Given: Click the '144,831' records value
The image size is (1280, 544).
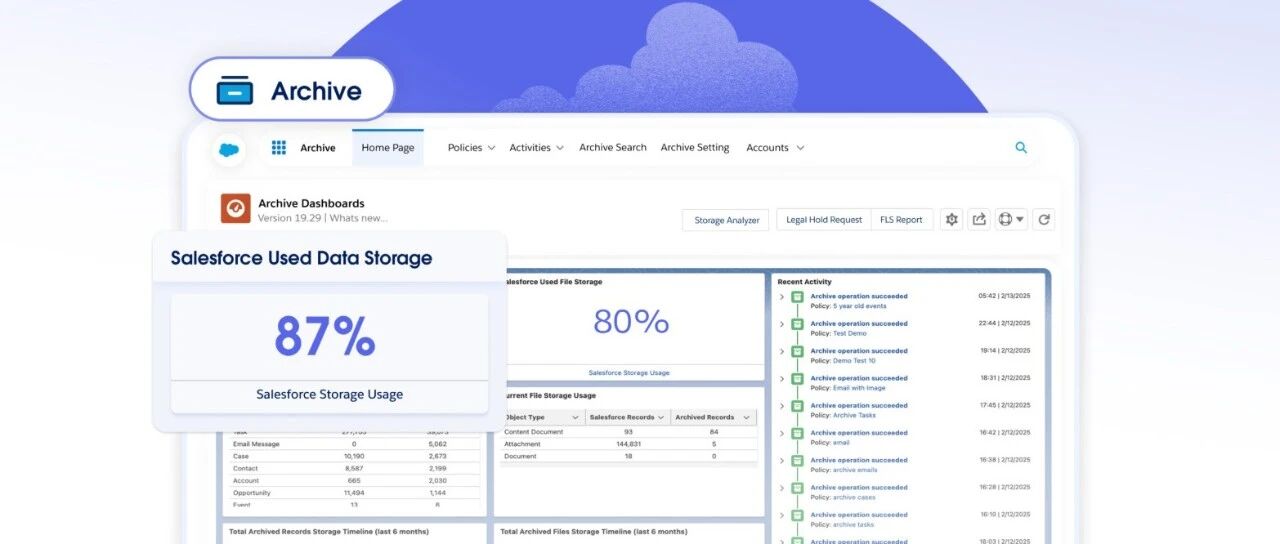Looking at the screenshot, I should [x=629, y=444].
